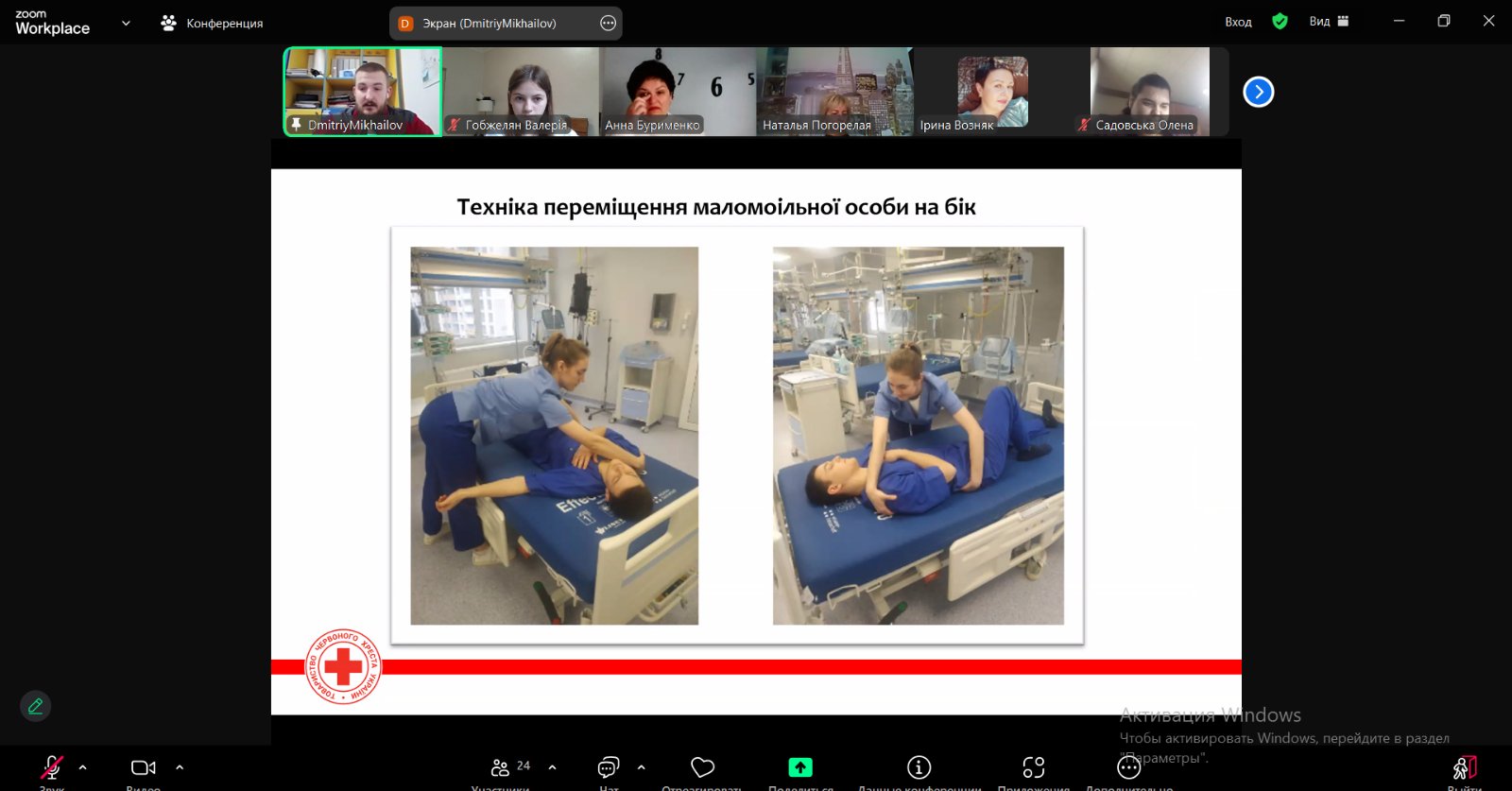The height and width of the screenshot is (791, 1512).
Task: Turn on the video camera
Action: (143, 767)
